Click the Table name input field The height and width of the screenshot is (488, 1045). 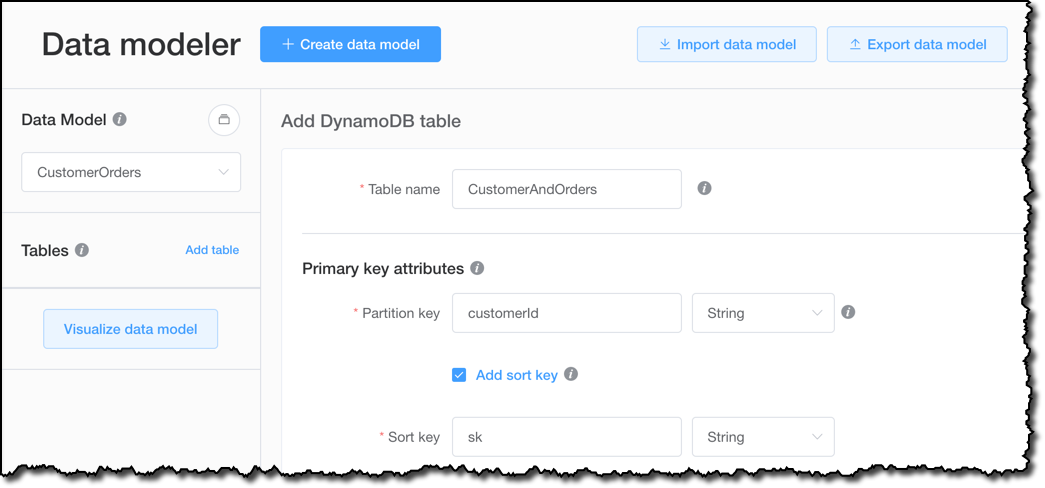point(566,189)
